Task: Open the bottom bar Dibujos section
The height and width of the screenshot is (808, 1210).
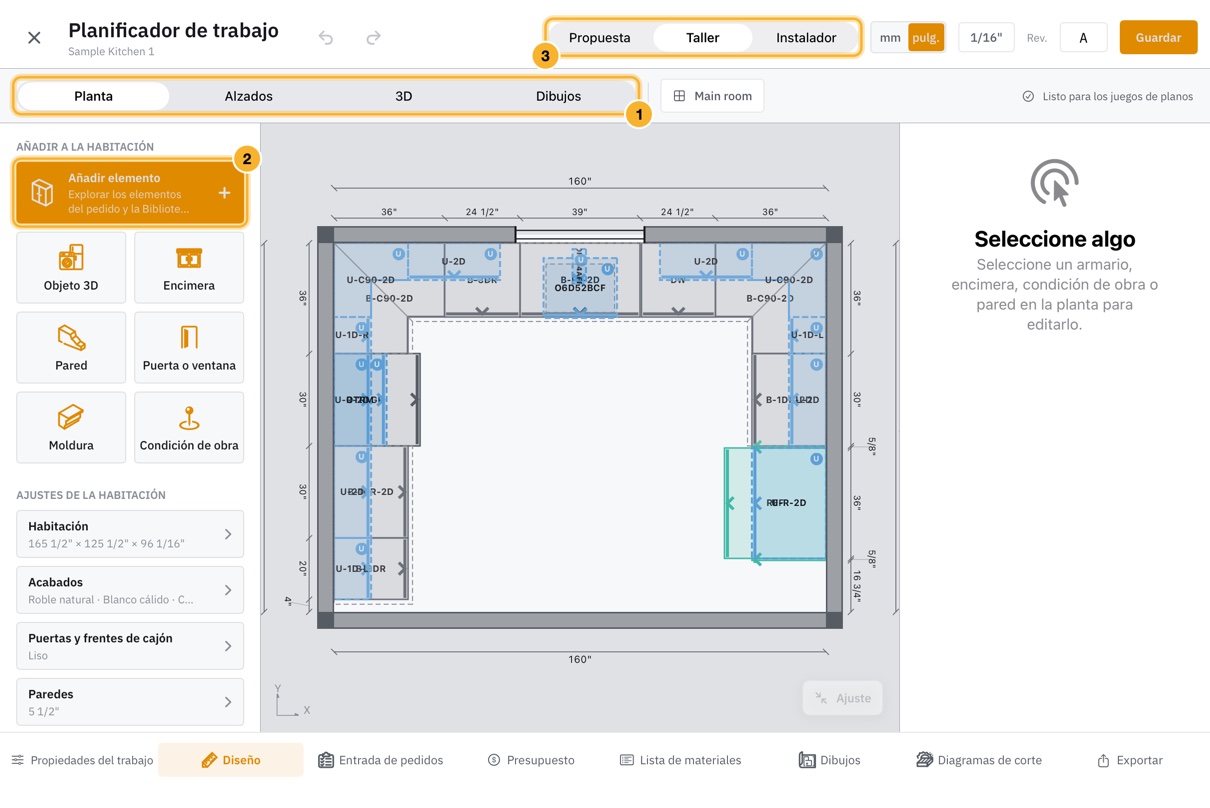Action: [830, 760]
